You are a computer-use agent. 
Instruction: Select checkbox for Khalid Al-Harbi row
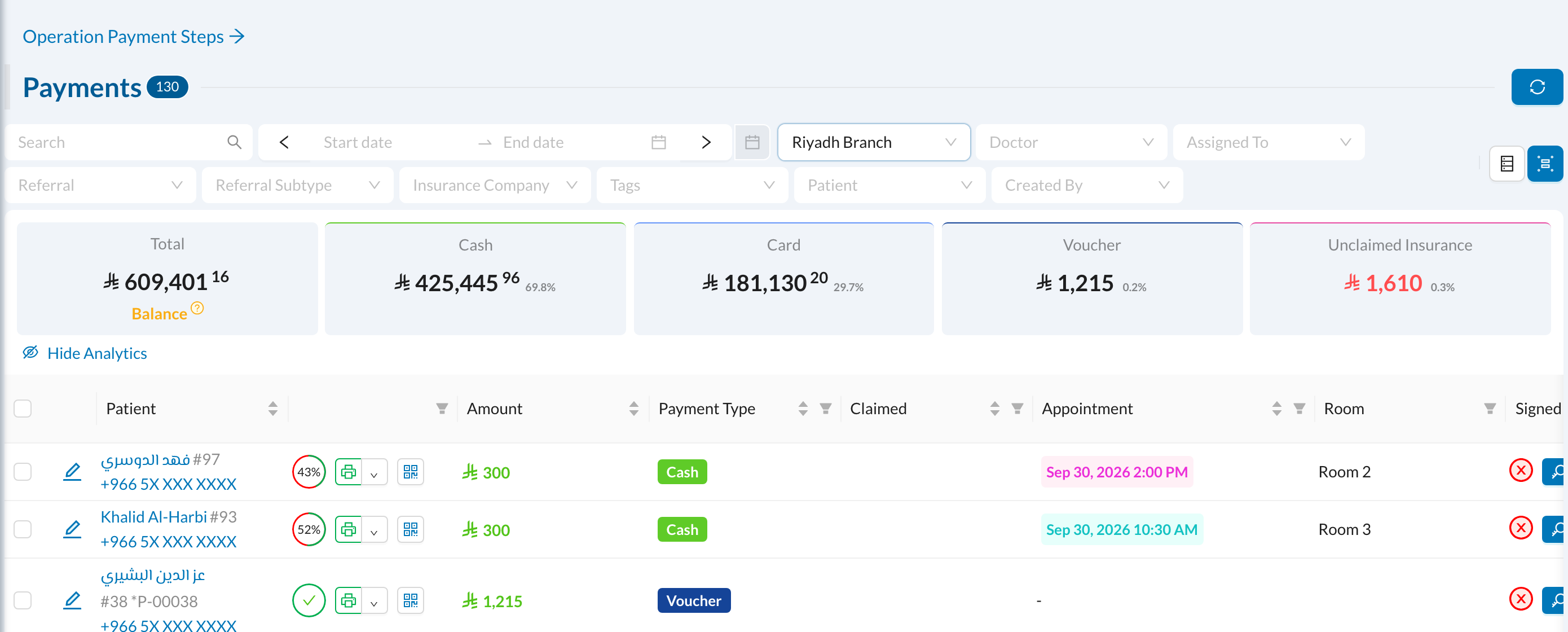point(23,530)
